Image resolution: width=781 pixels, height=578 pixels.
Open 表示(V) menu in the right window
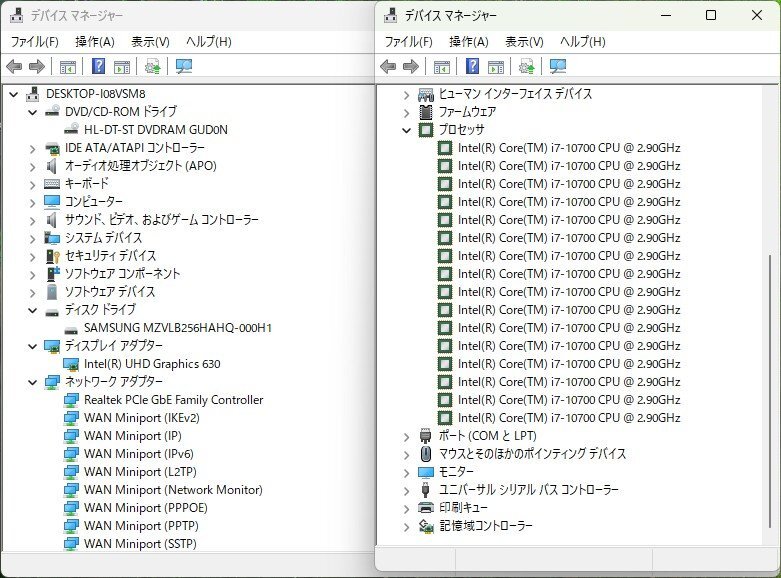[x=524, y=42]
